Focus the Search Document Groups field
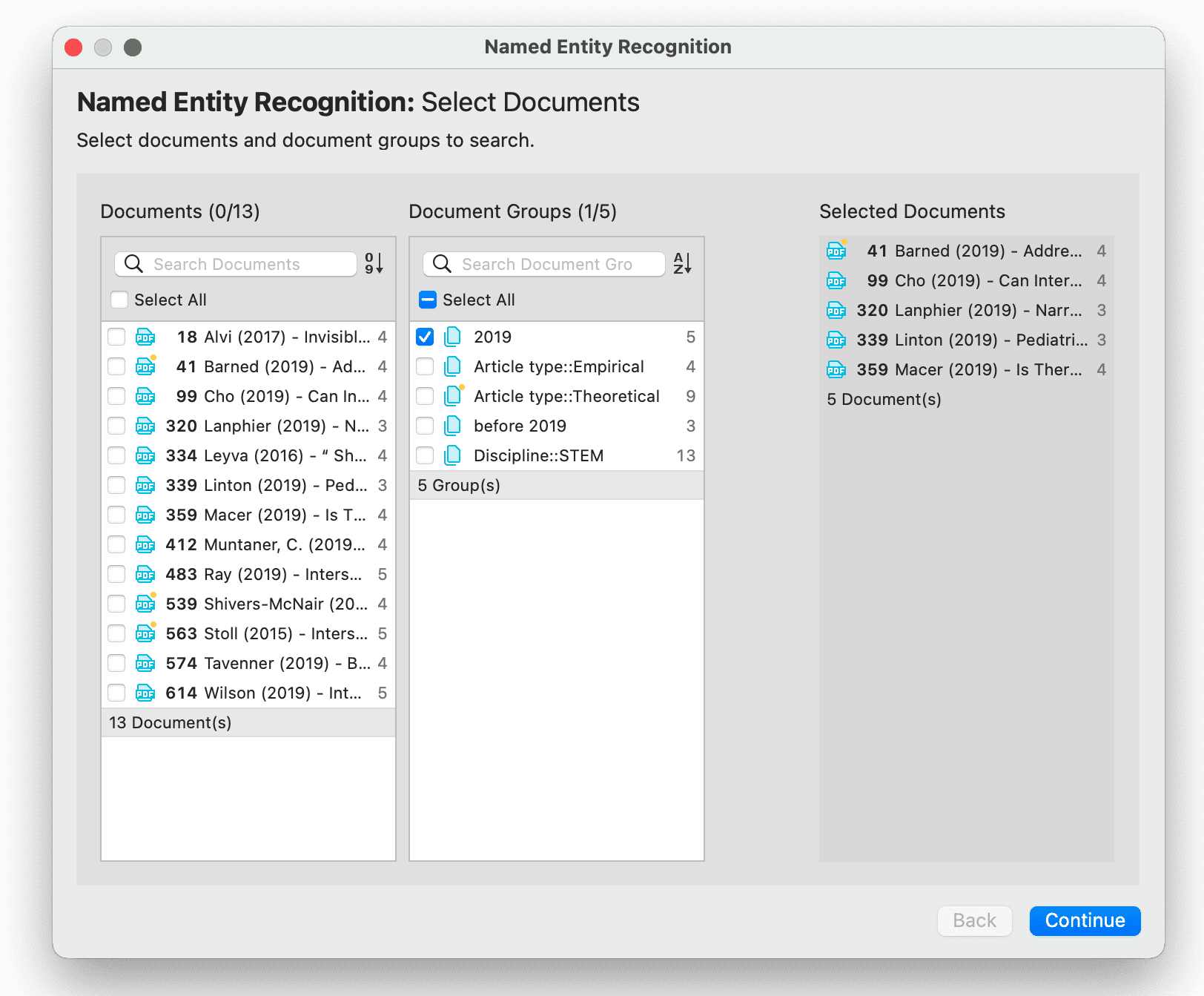Image resolution: width=1204 pixels, height=996 pixels. 544,264
